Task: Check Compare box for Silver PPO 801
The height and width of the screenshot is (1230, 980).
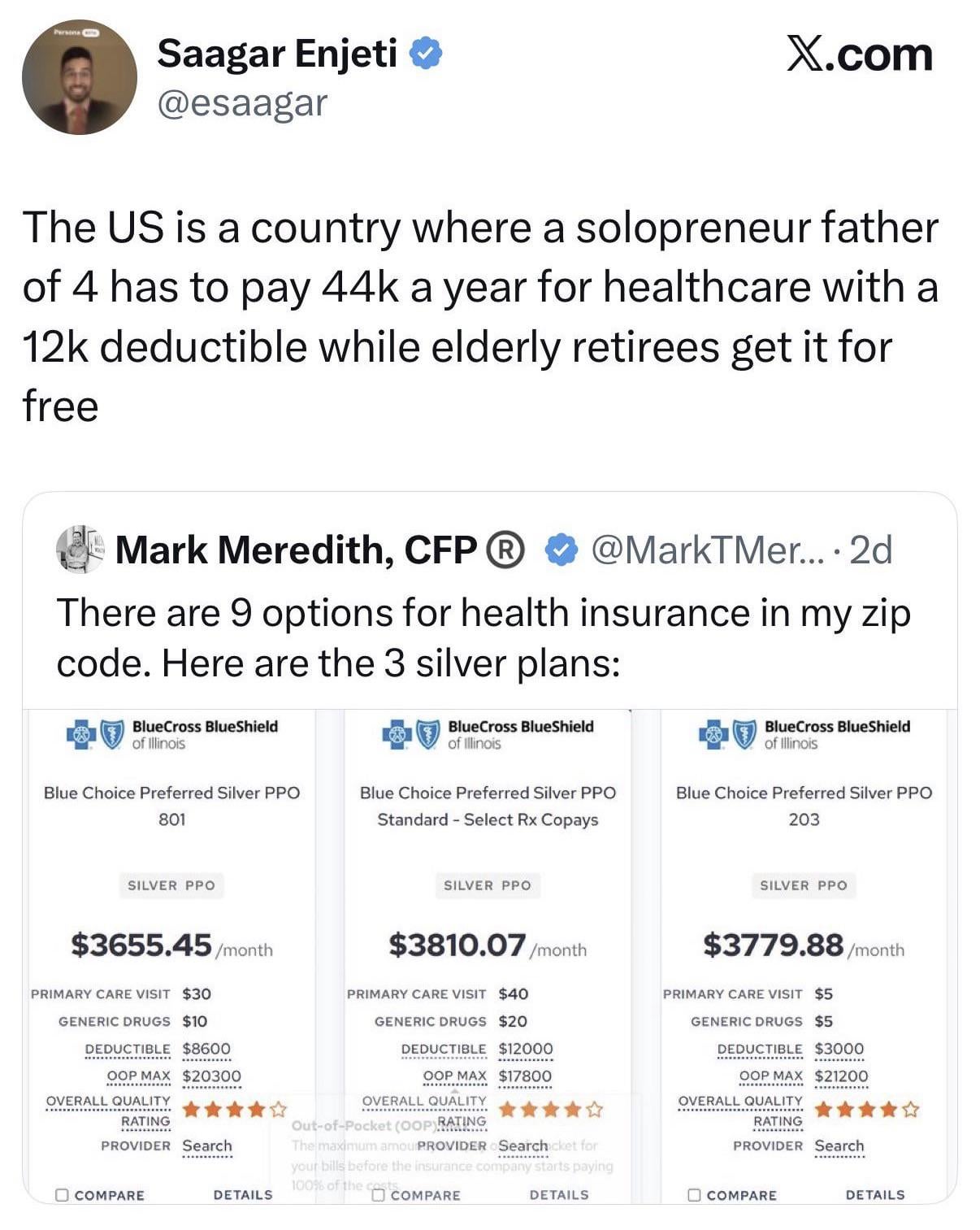Action: click(62, 1195)
